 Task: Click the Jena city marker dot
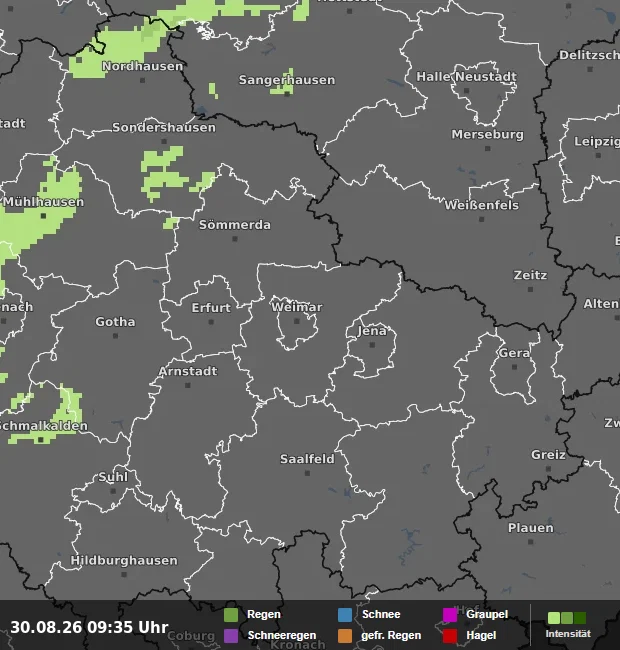tap(372, 345)
